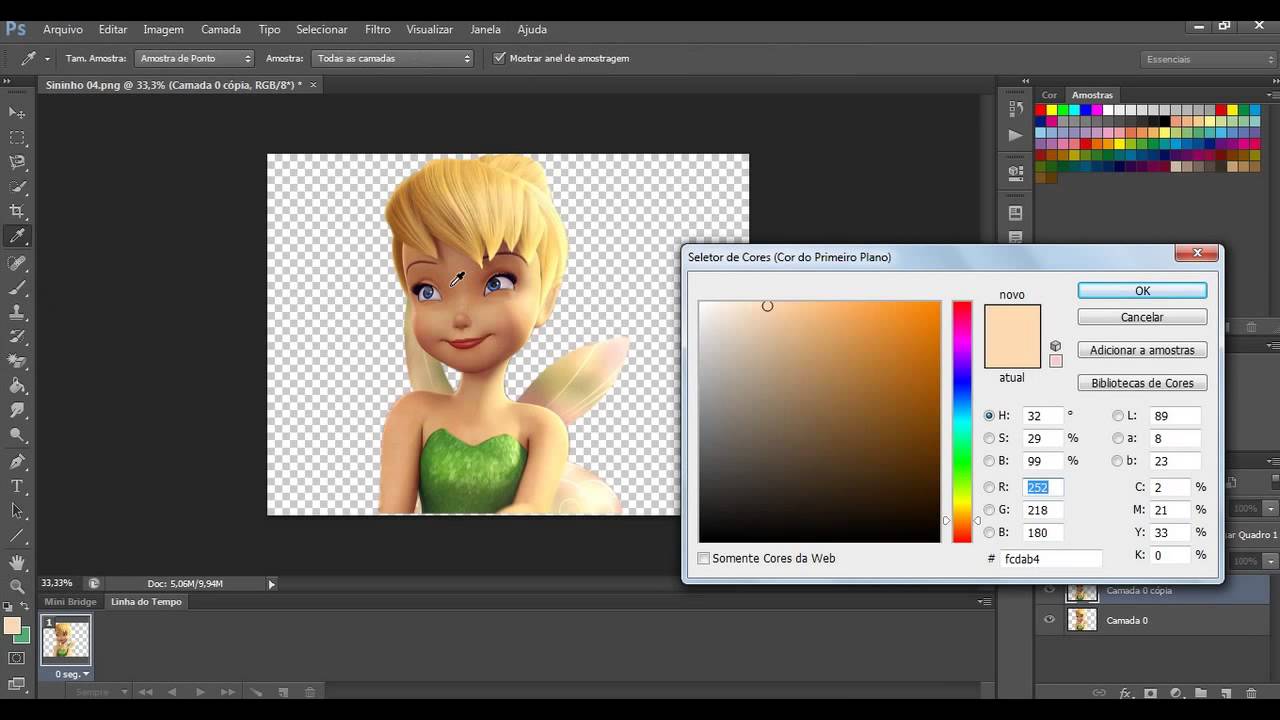Open the timeline panel flyout menu

click(x=984, y=602)
